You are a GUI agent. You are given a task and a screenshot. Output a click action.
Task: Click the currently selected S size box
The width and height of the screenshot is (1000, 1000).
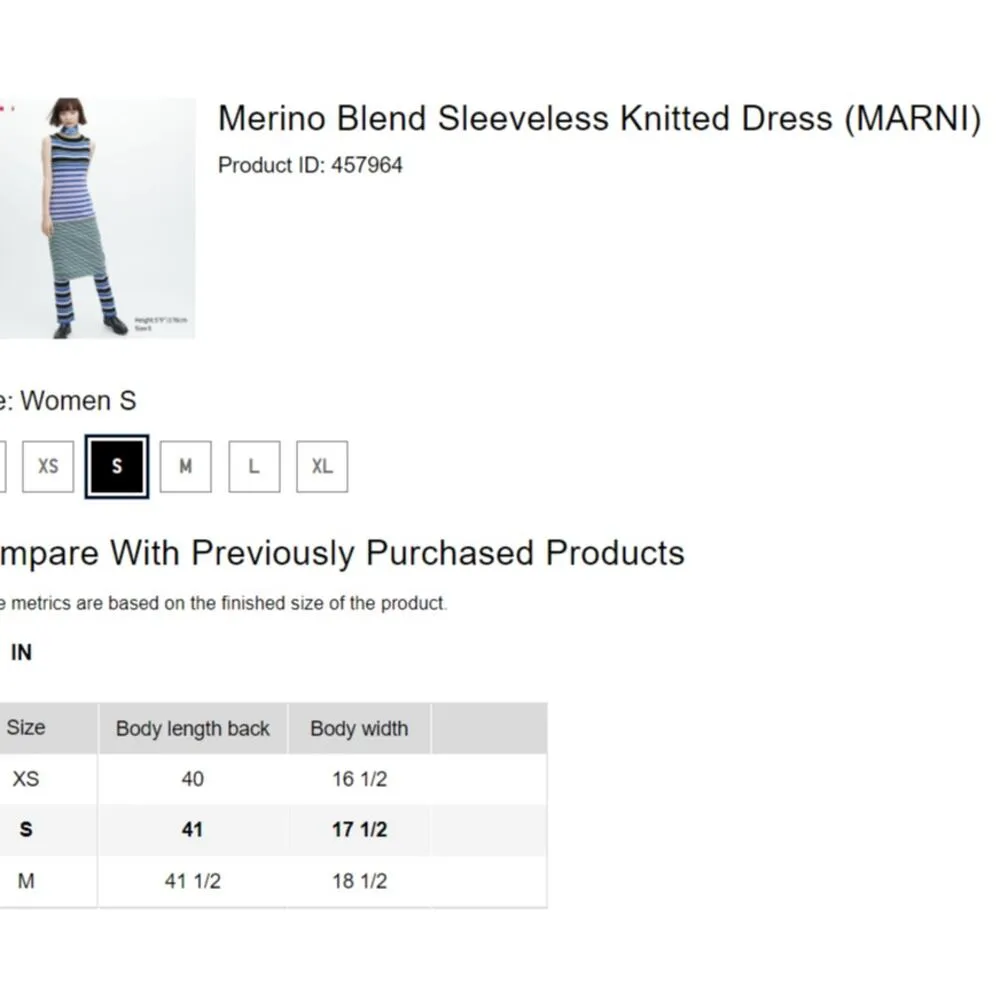click(x=117, y=466)
